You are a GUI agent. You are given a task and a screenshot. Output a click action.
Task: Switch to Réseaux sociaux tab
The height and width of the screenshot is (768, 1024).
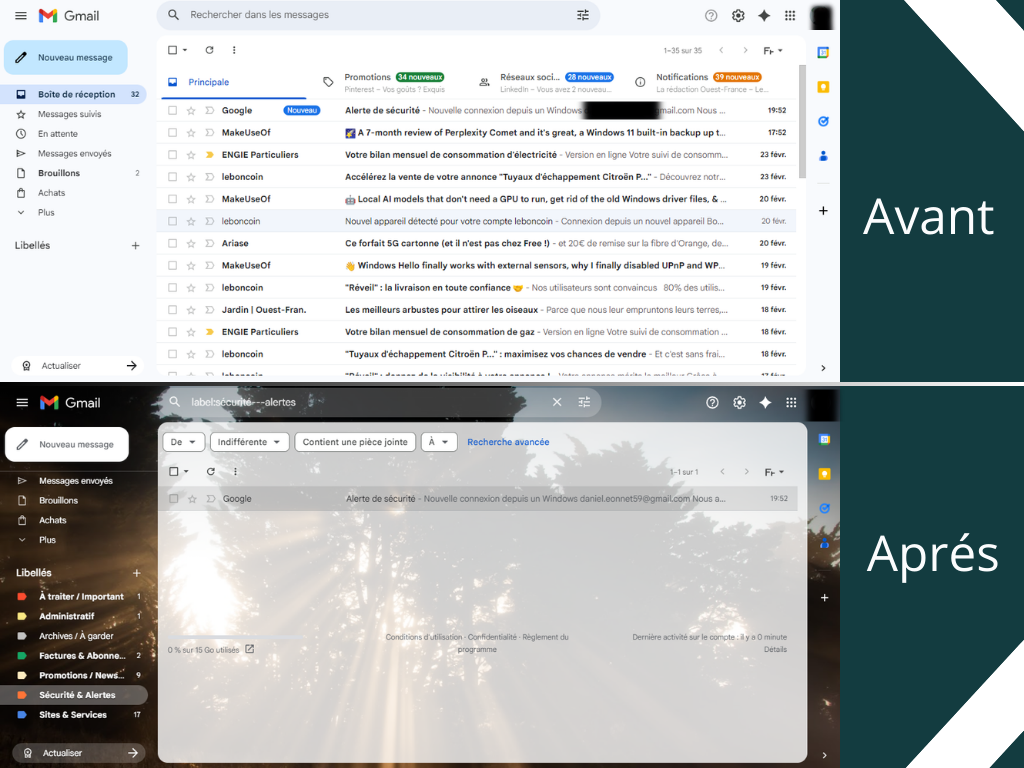click(547, 82)
